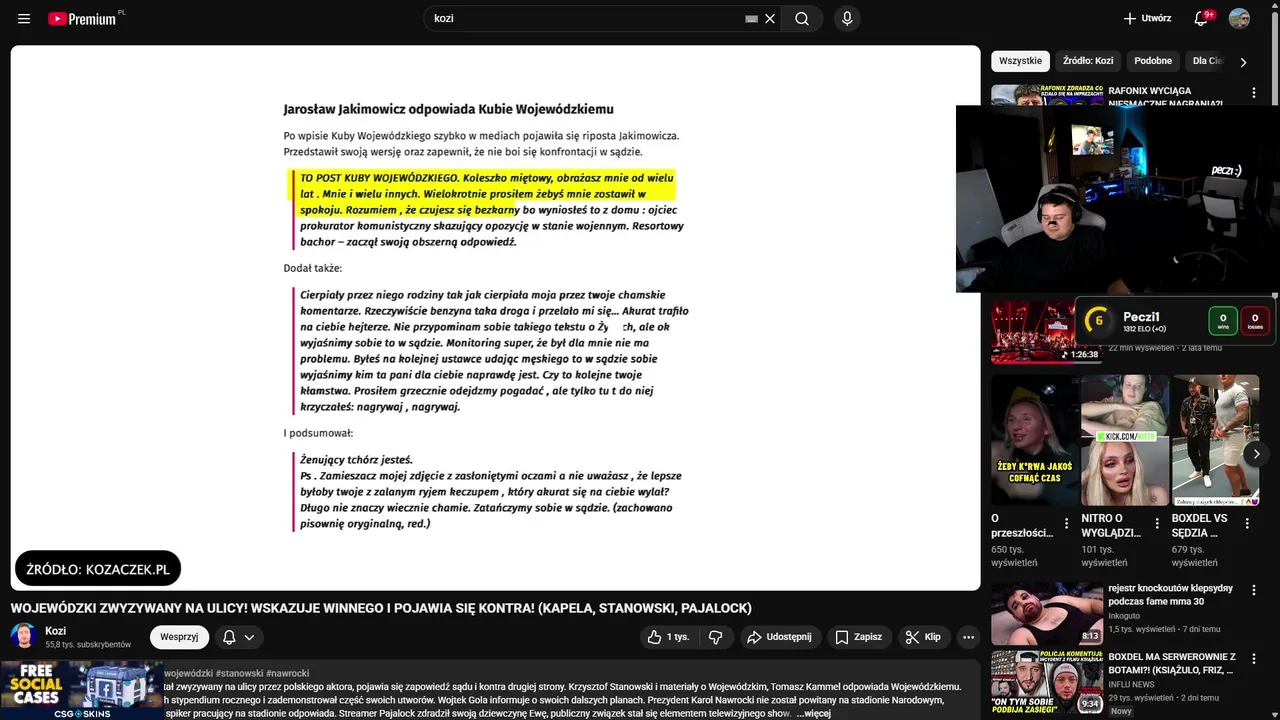Click the Utwórz create button
The width and height of the screenshot is (1280, 720).
tap(1146, 19)
